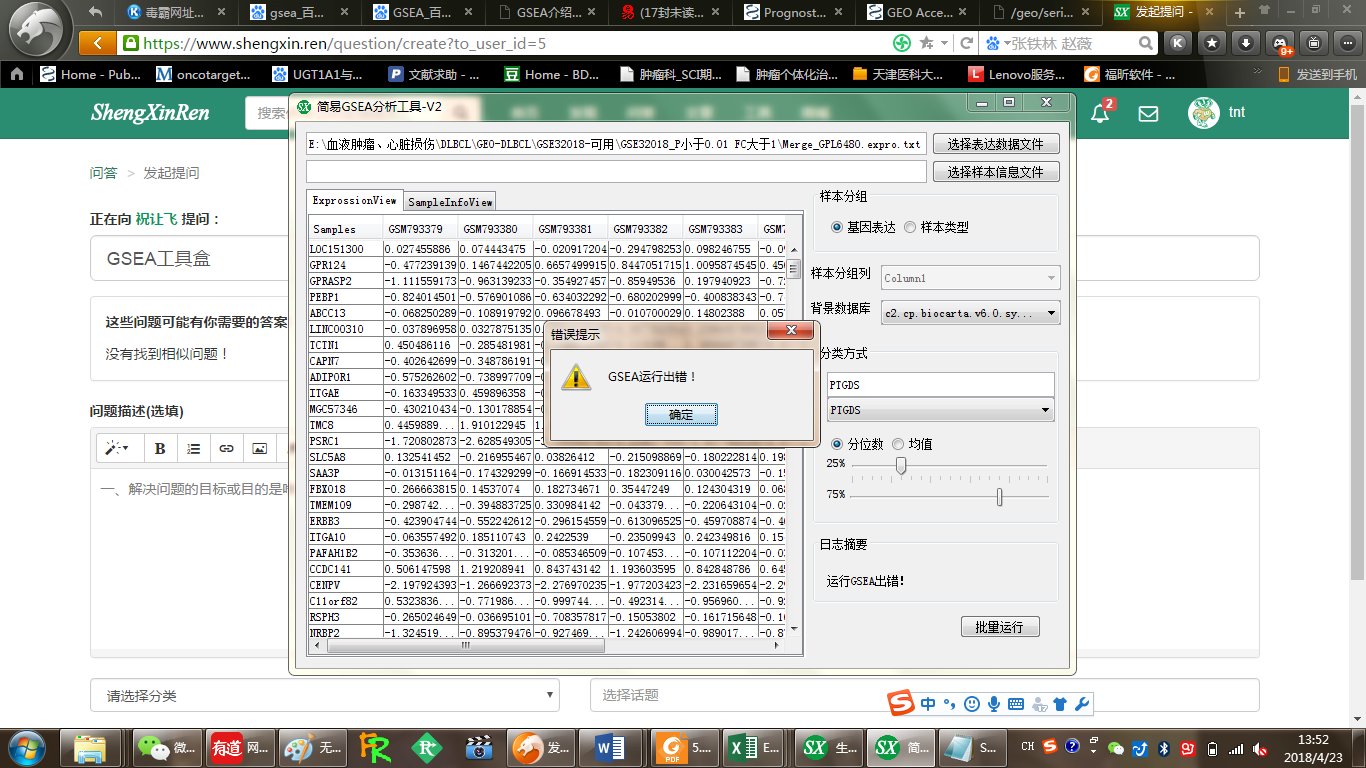Select the 样本类型 radio button
Screen dimensions: 1366x768
(x=910, y=227)
